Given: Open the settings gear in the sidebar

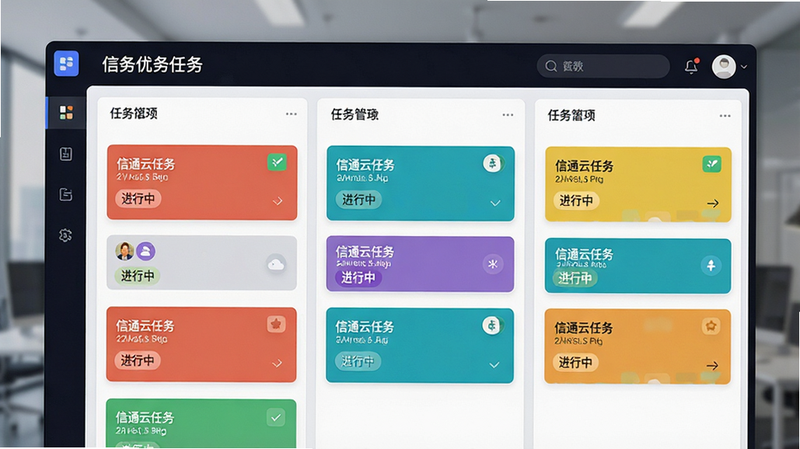Looking at the screenshot, I should click(x=65, y=235).
